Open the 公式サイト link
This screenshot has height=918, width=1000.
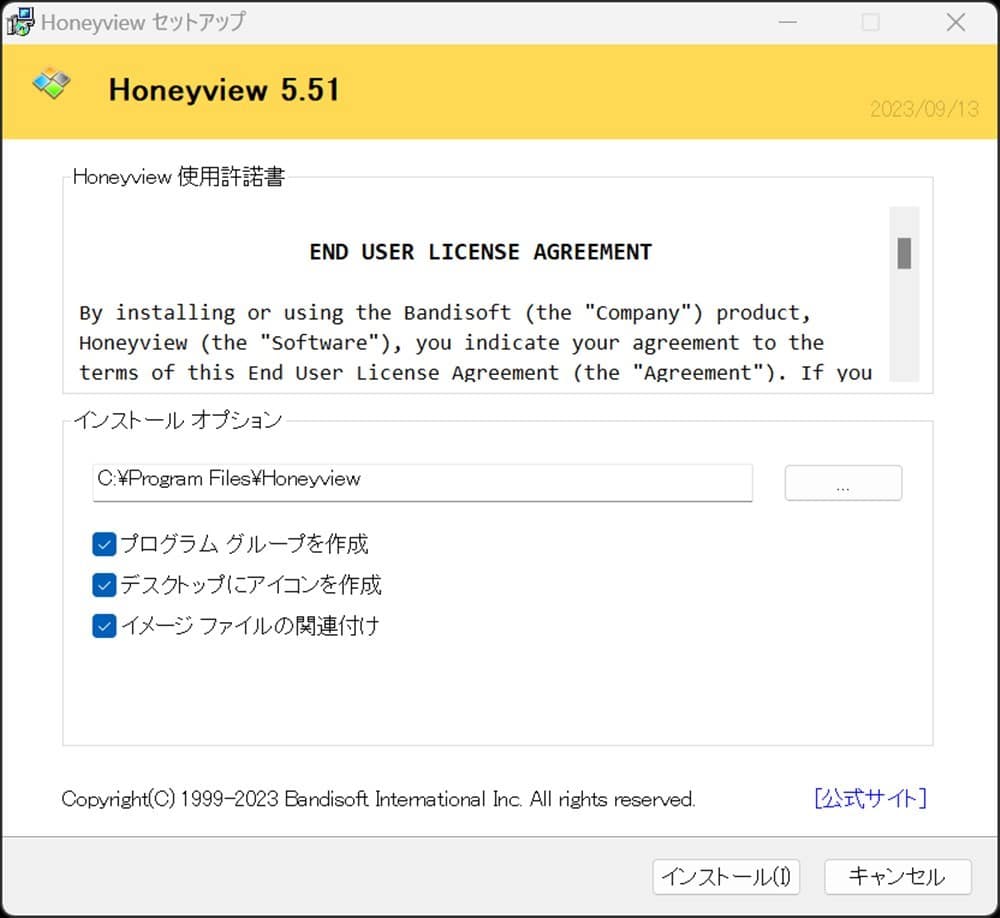pyautogui.click(x=869, y=798)
